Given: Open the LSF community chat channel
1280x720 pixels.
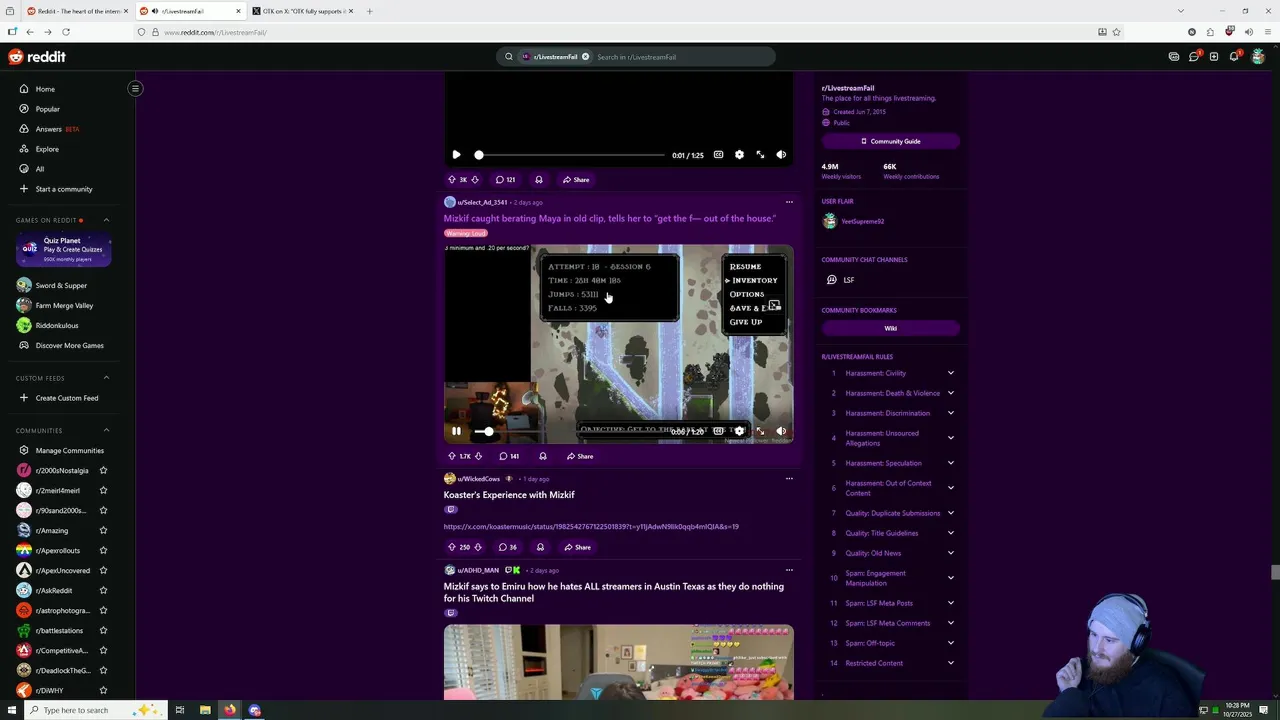Looking at the screenshot, I should point(848,280).
